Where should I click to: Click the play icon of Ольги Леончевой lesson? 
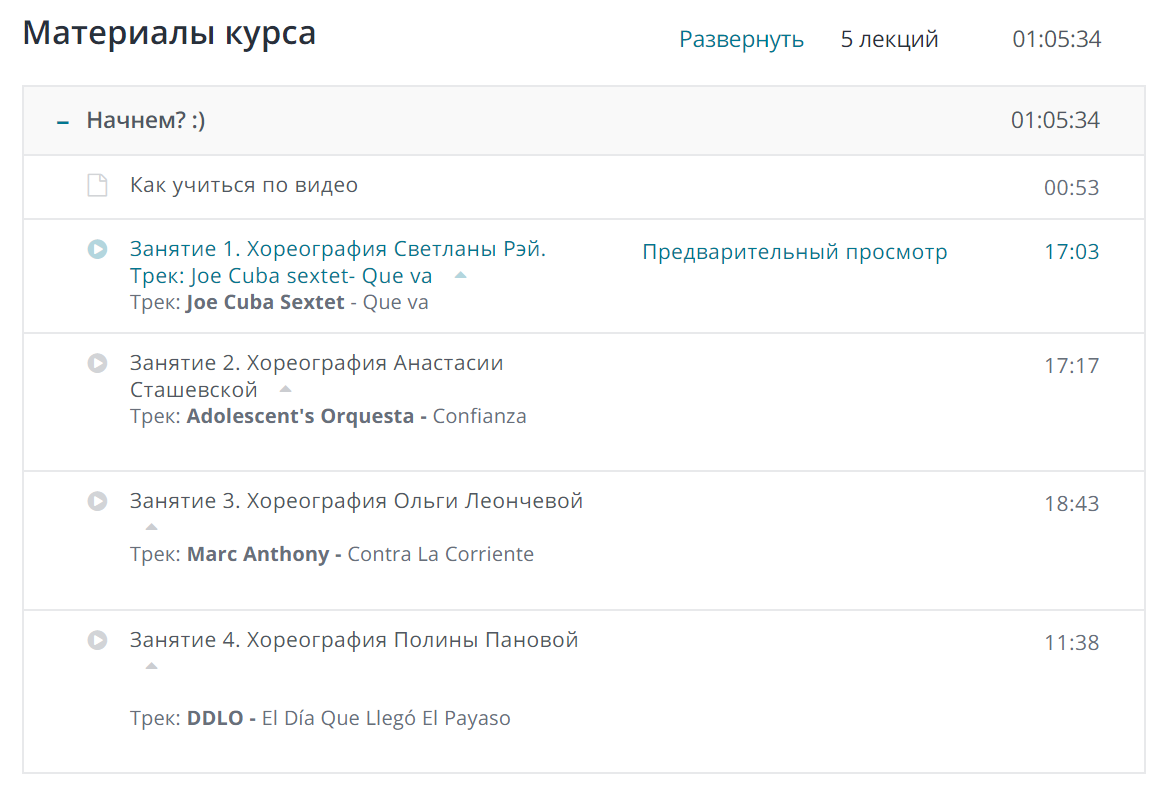[97, 500]
